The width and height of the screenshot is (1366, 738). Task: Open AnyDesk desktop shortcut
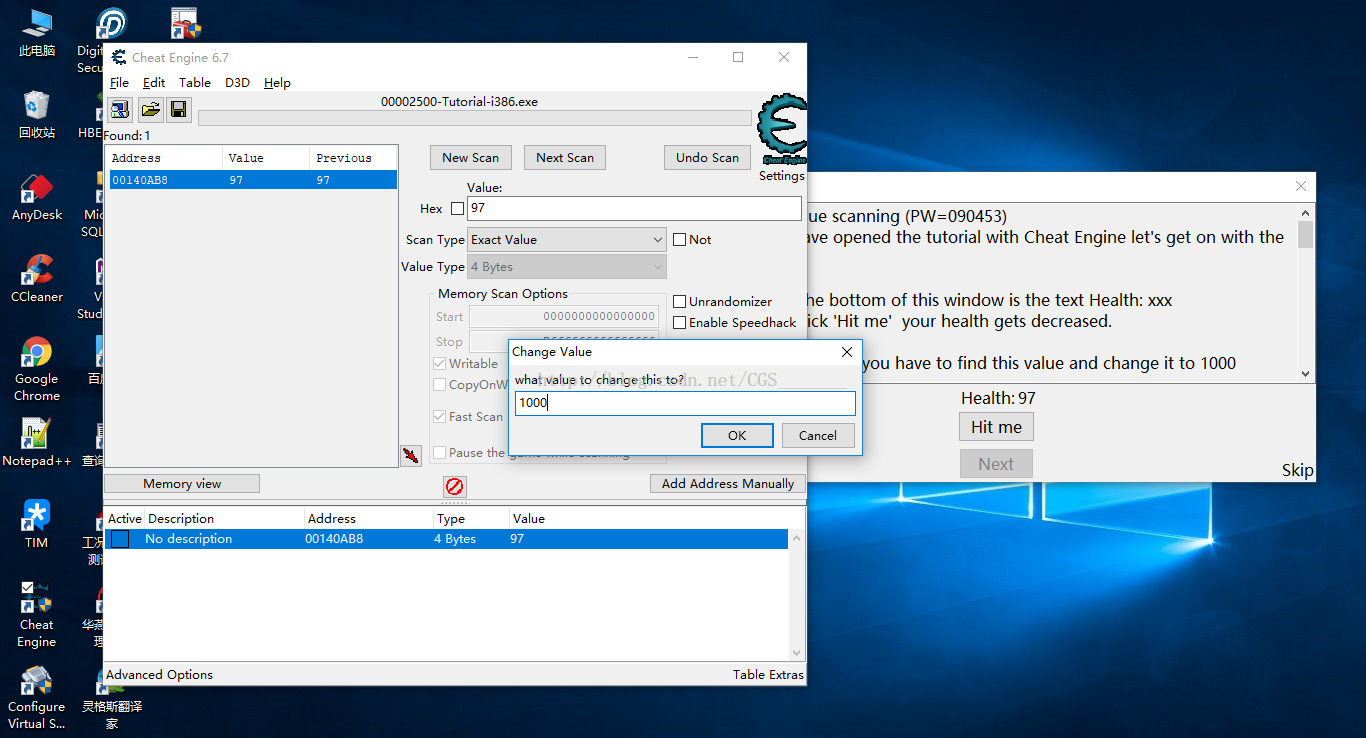[x=37, y=197]
